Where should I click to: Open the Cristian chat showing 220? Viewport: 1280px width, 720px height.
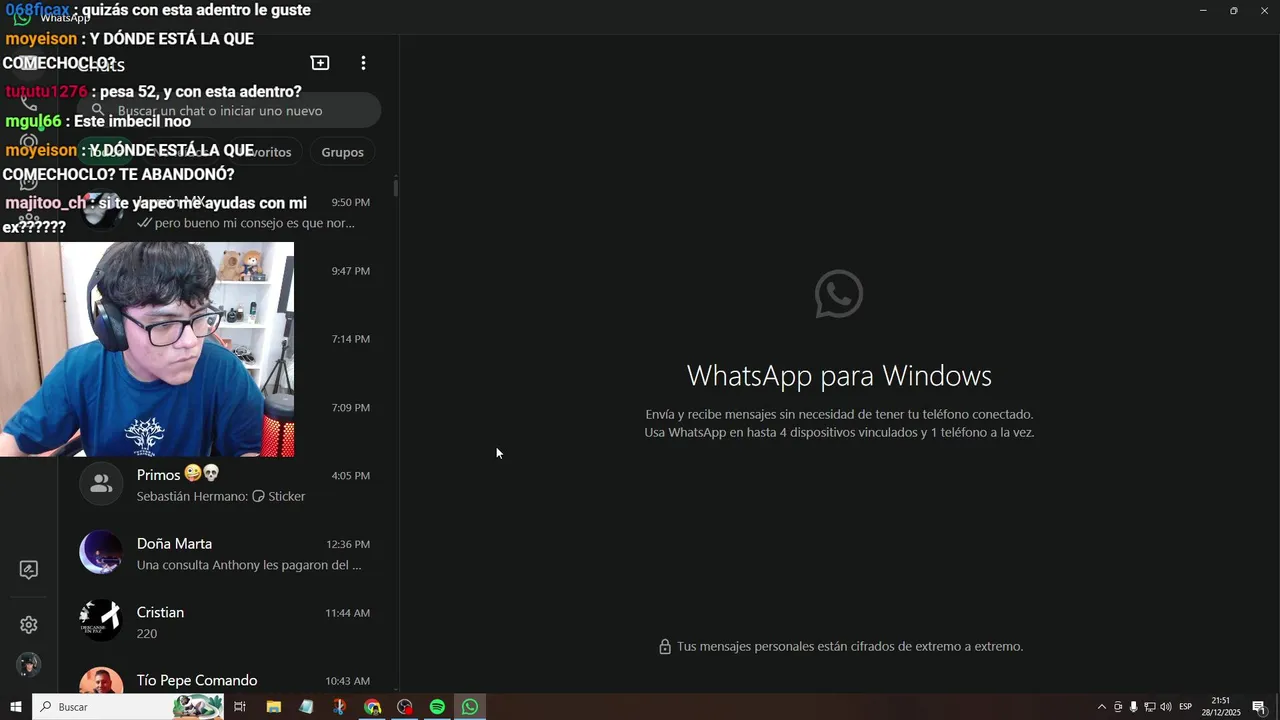tap(226, 622)
